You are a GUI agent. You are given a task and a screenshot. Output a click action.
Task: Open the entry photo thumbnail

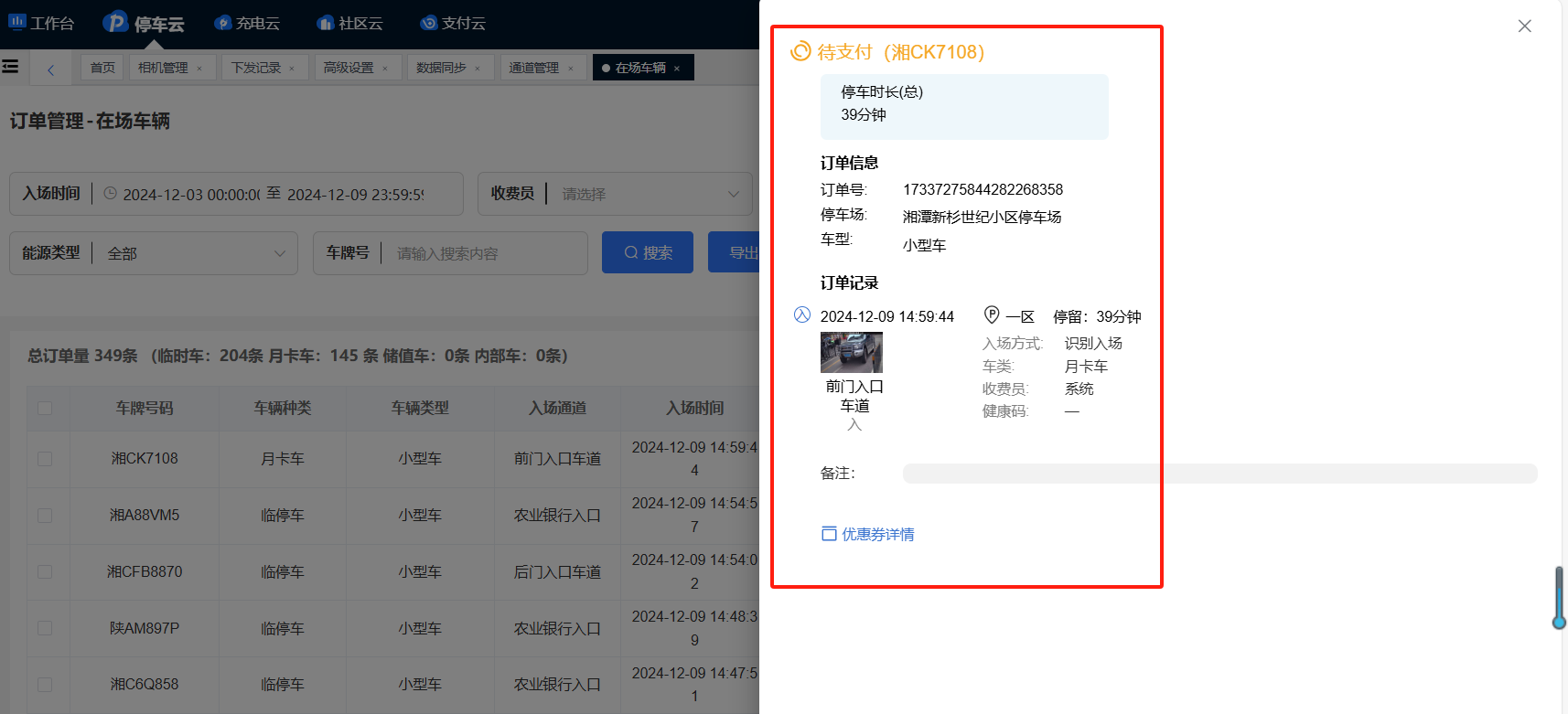point(852,353)
